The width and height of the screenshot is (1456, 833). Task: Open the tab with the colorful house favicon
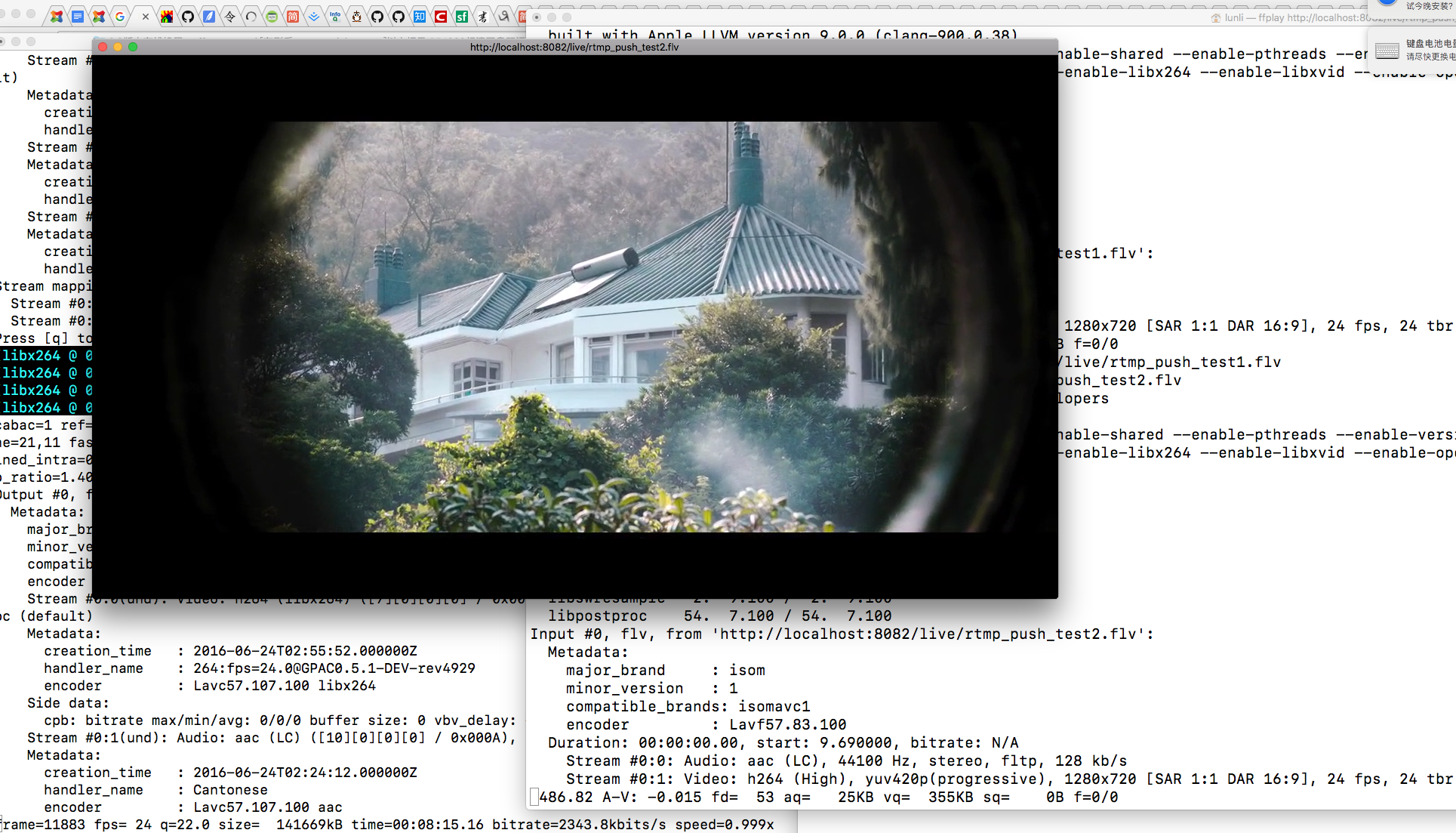(x=167, y=16)
